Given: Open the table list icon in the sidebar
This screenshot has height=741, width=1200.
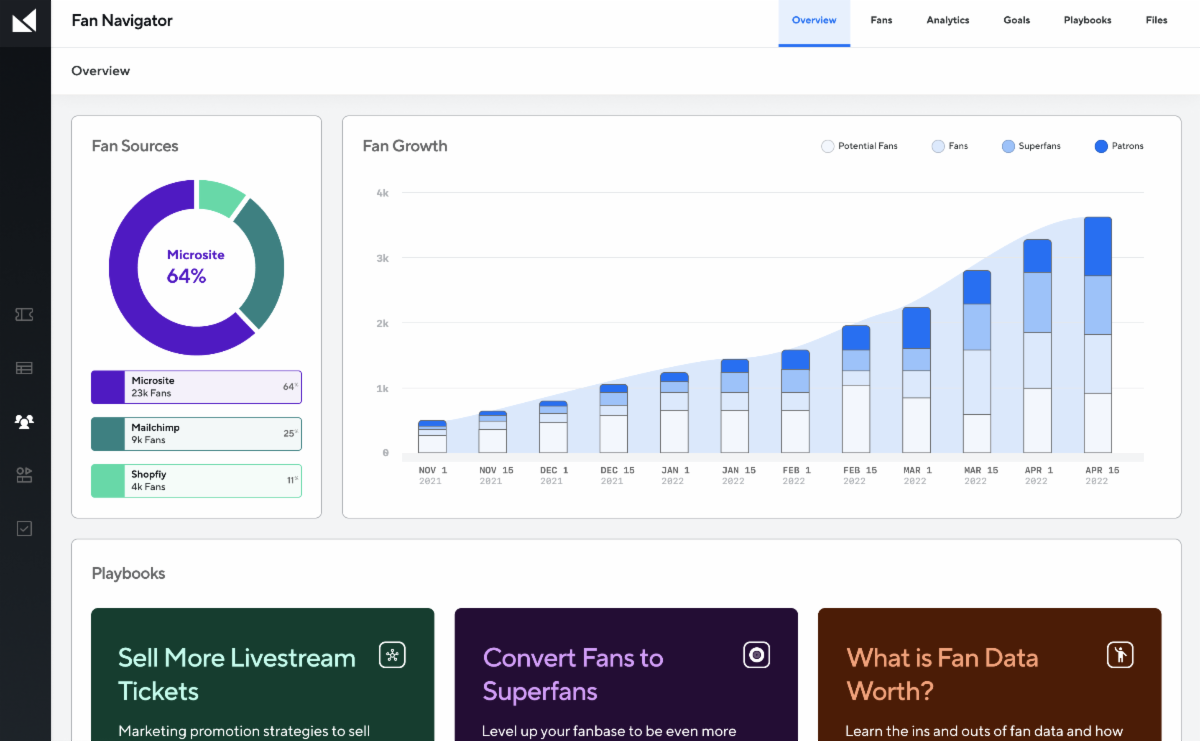Looking at the screenshot, I should point(25,368).
